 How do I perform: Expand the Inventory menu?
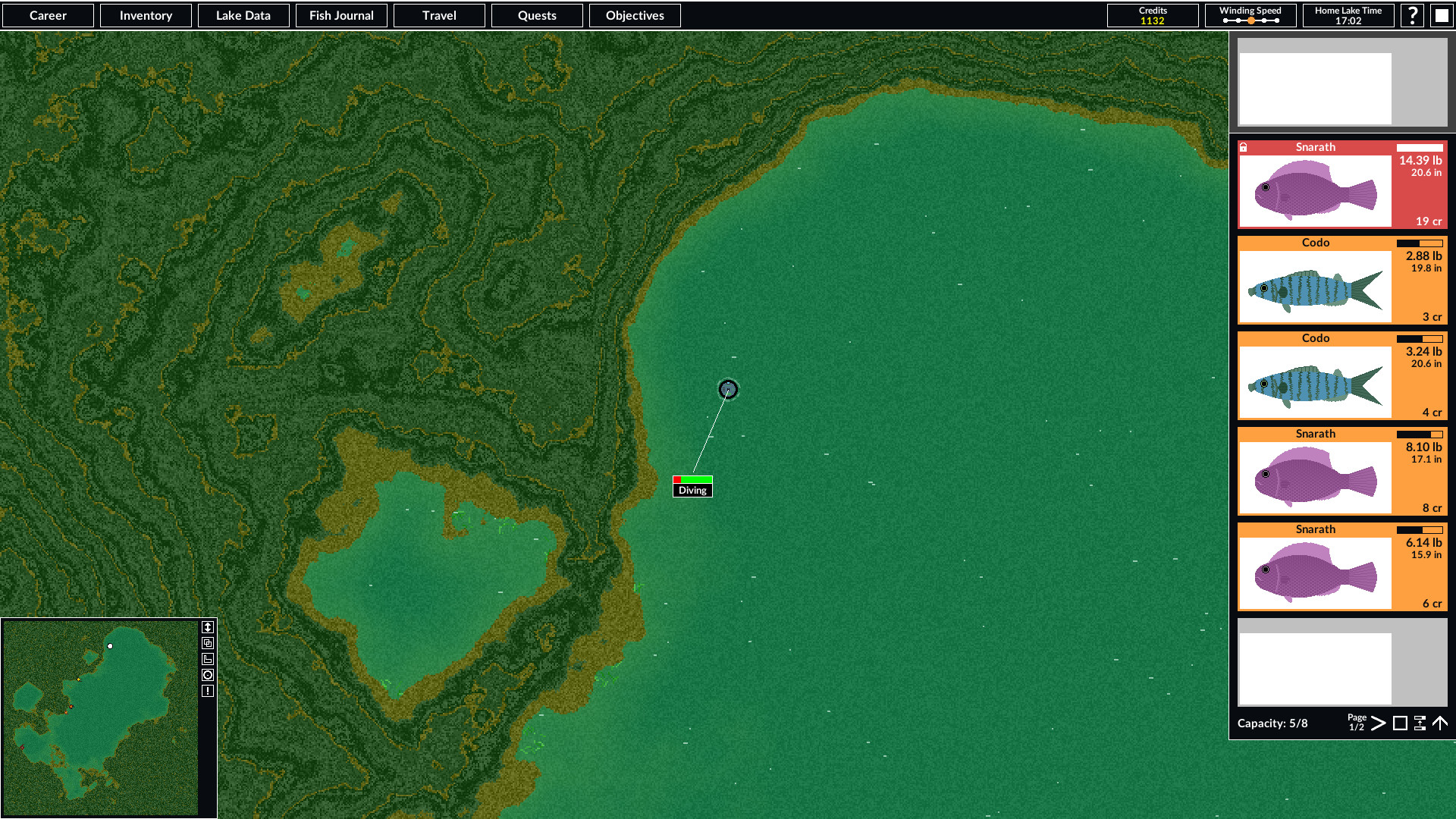pos(146,15)
